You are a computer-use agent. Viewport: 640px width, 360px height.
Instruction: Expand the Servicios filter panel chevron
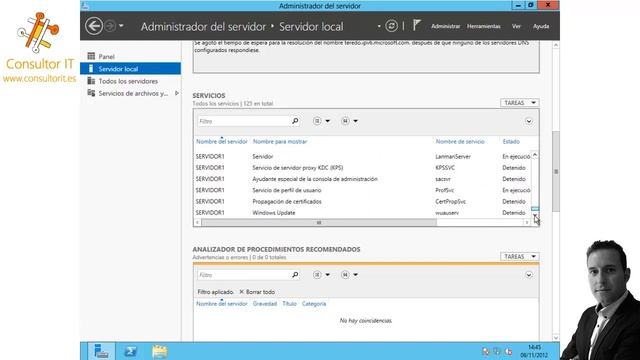pyautogui.click(x=529, y=121)
